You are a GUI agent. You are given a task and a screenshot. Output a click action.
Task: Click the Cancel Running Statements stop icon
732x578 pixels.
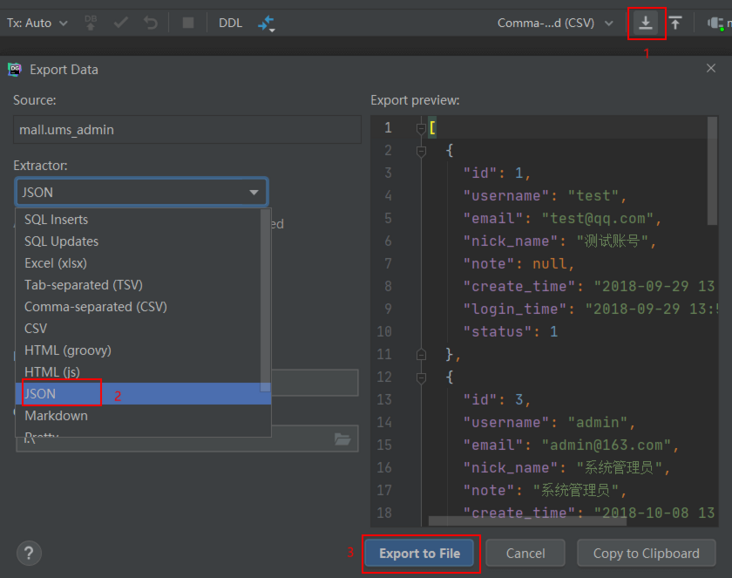pyautogui.click(x=188, y=23)
